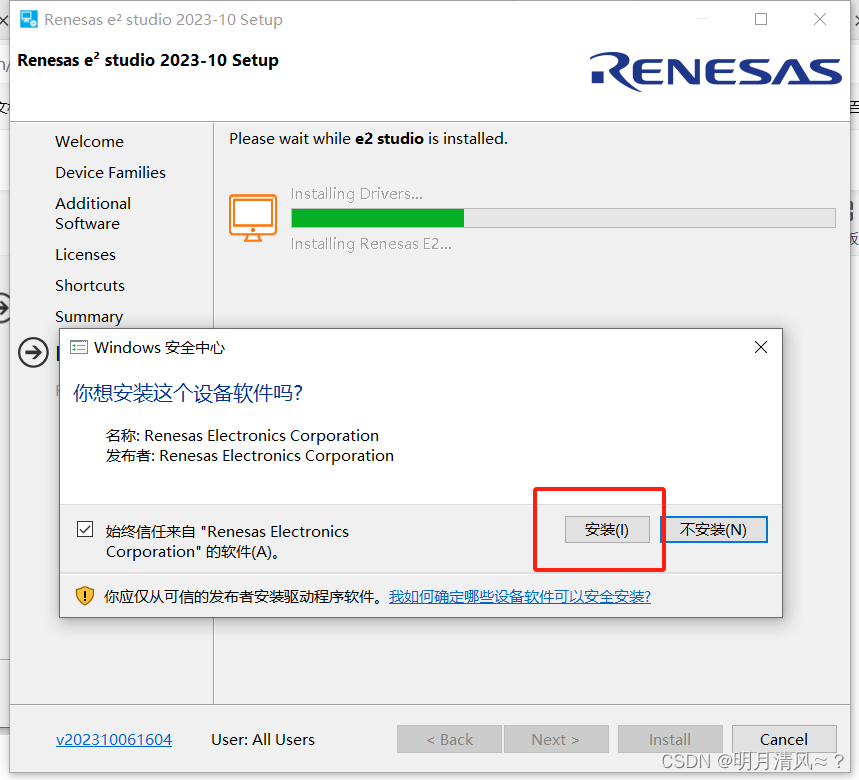Image resolution: width=859 pixels, height=780 pixels.
Task: Select the Licenses step in sidebar
Action: [x=85, y=255]
